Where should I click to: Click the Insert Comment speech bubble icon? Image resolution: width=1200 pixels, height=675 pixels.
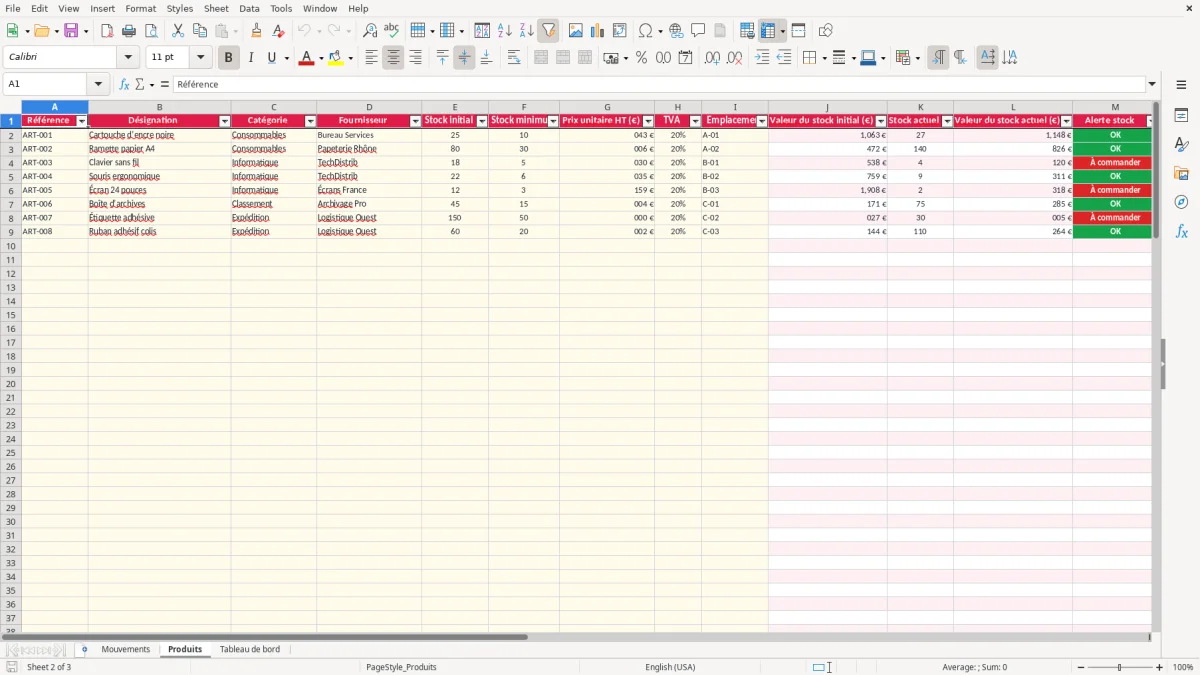click(698, 31)
